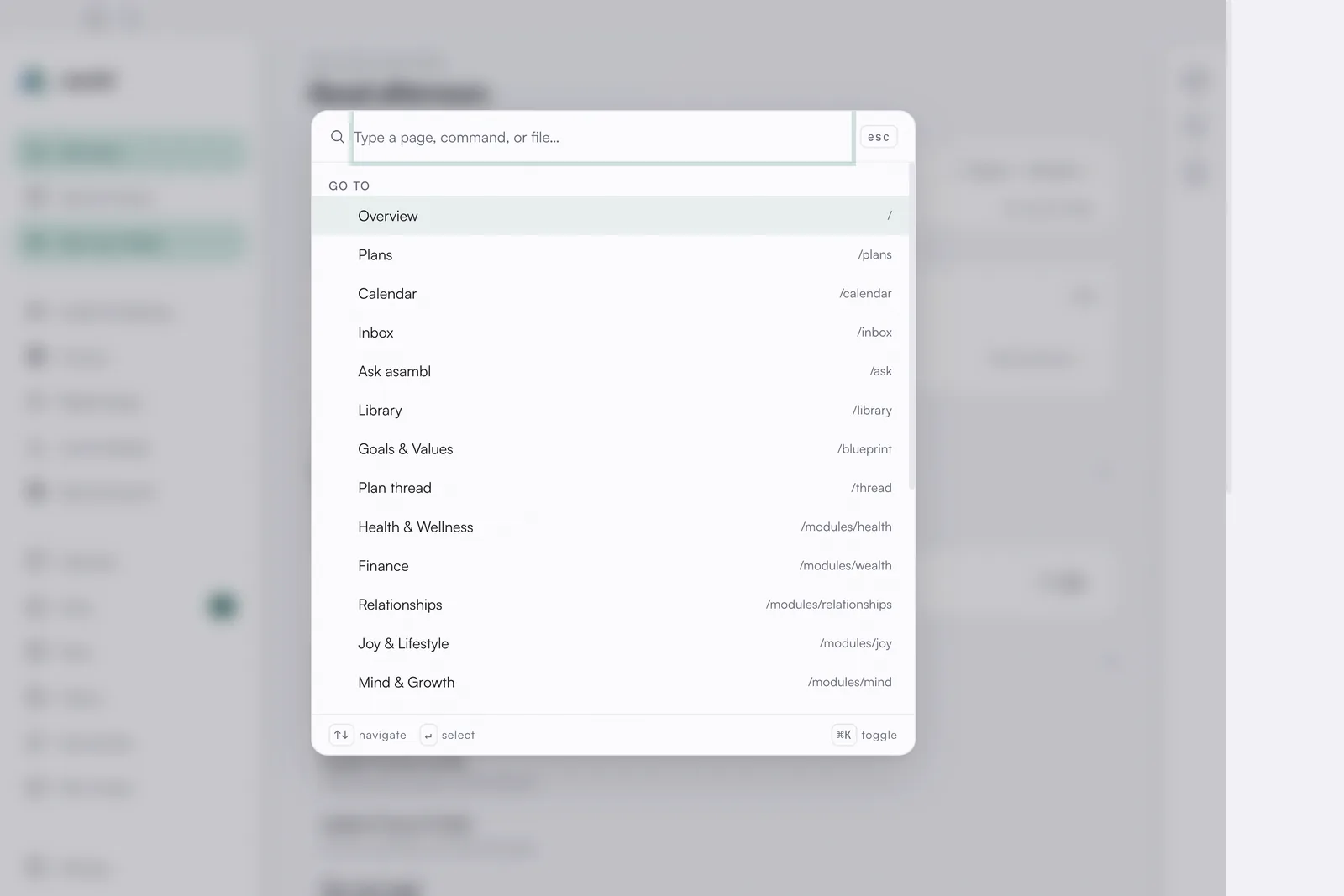Click the /modules/mind path text

tap(849, 682)
